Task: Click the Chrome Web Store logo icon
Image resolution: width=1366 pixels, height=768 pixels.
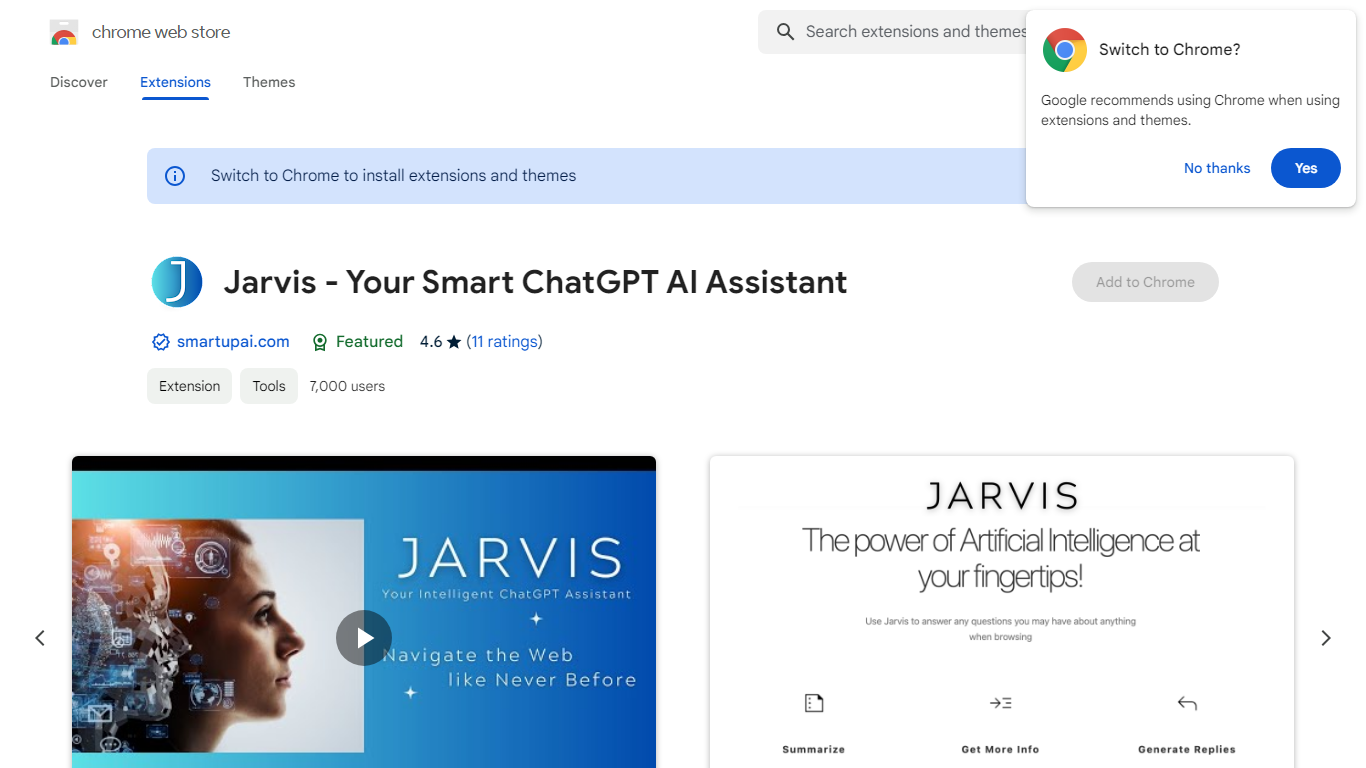Action: (64, 33)
